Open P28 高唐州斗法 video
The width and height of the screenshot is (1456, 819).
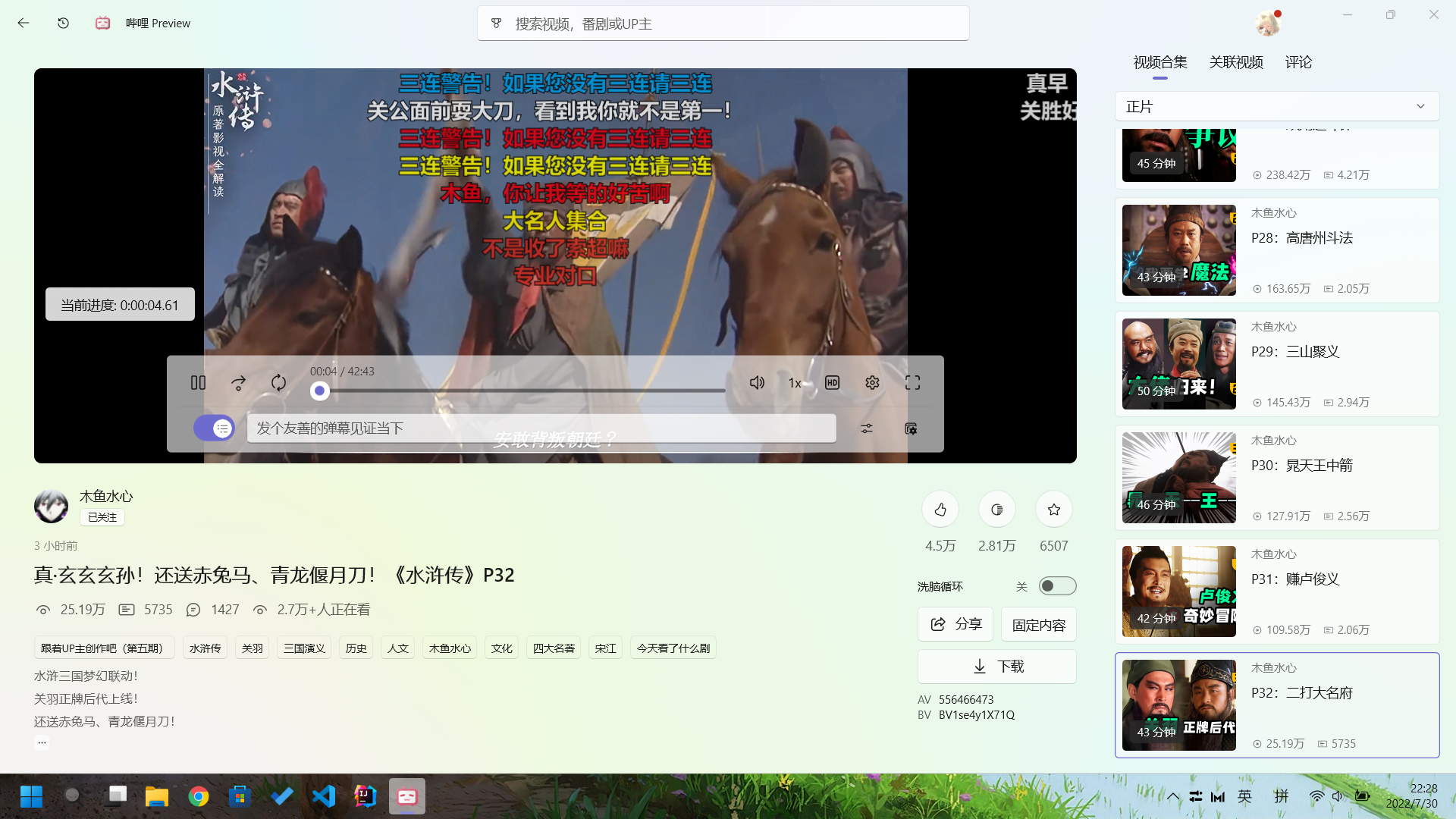point(1277,250)
